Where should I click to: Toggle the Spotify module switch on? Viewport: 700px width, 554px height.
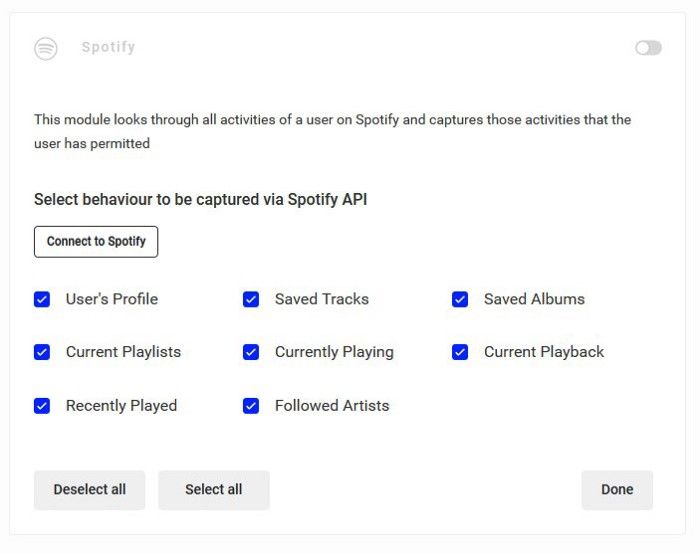pyautogui.click(x=648, y=48)
